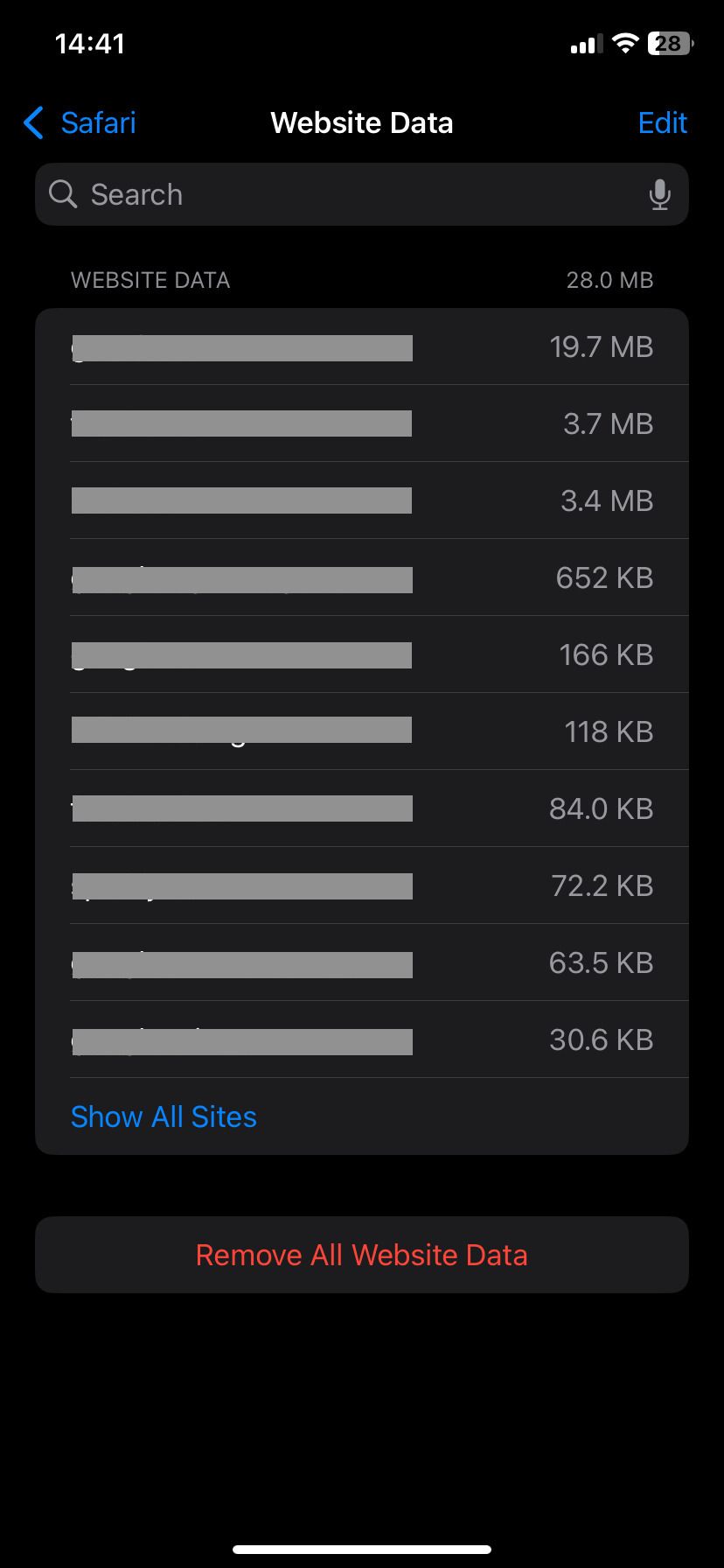The height and width of the screenshot is (1568, 724).
Task: Select the 3.7 MB website entry
Action: click(x=362, y=423)
